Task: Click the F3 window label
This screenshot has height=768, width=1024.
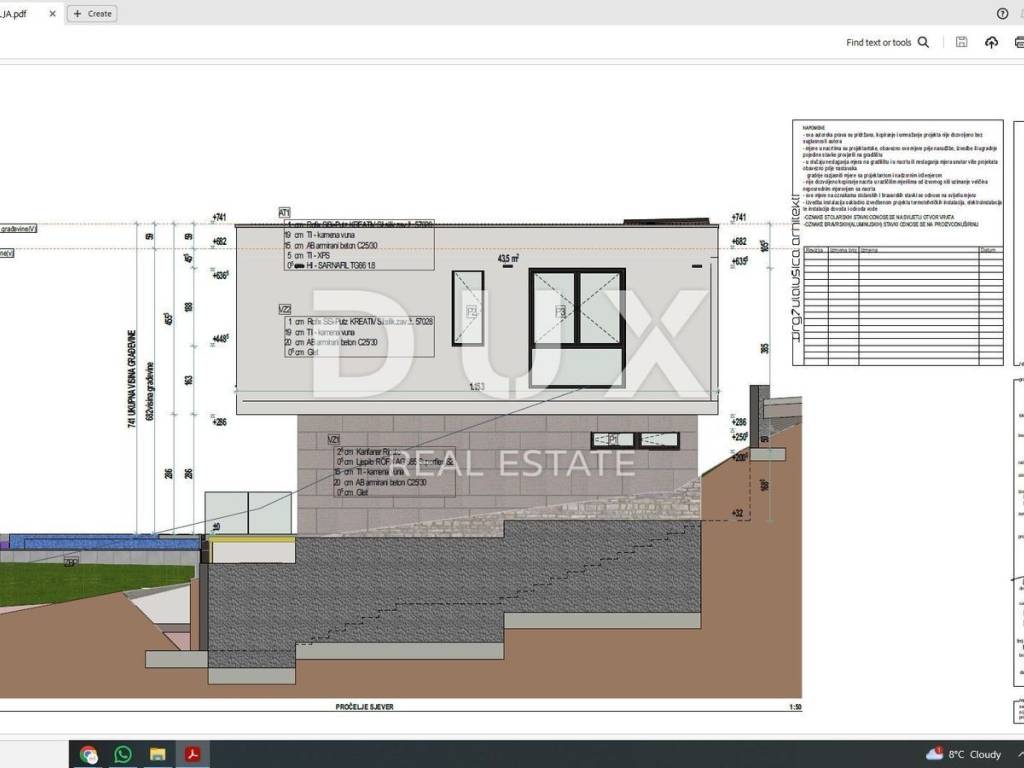Action: click(560, 312)
